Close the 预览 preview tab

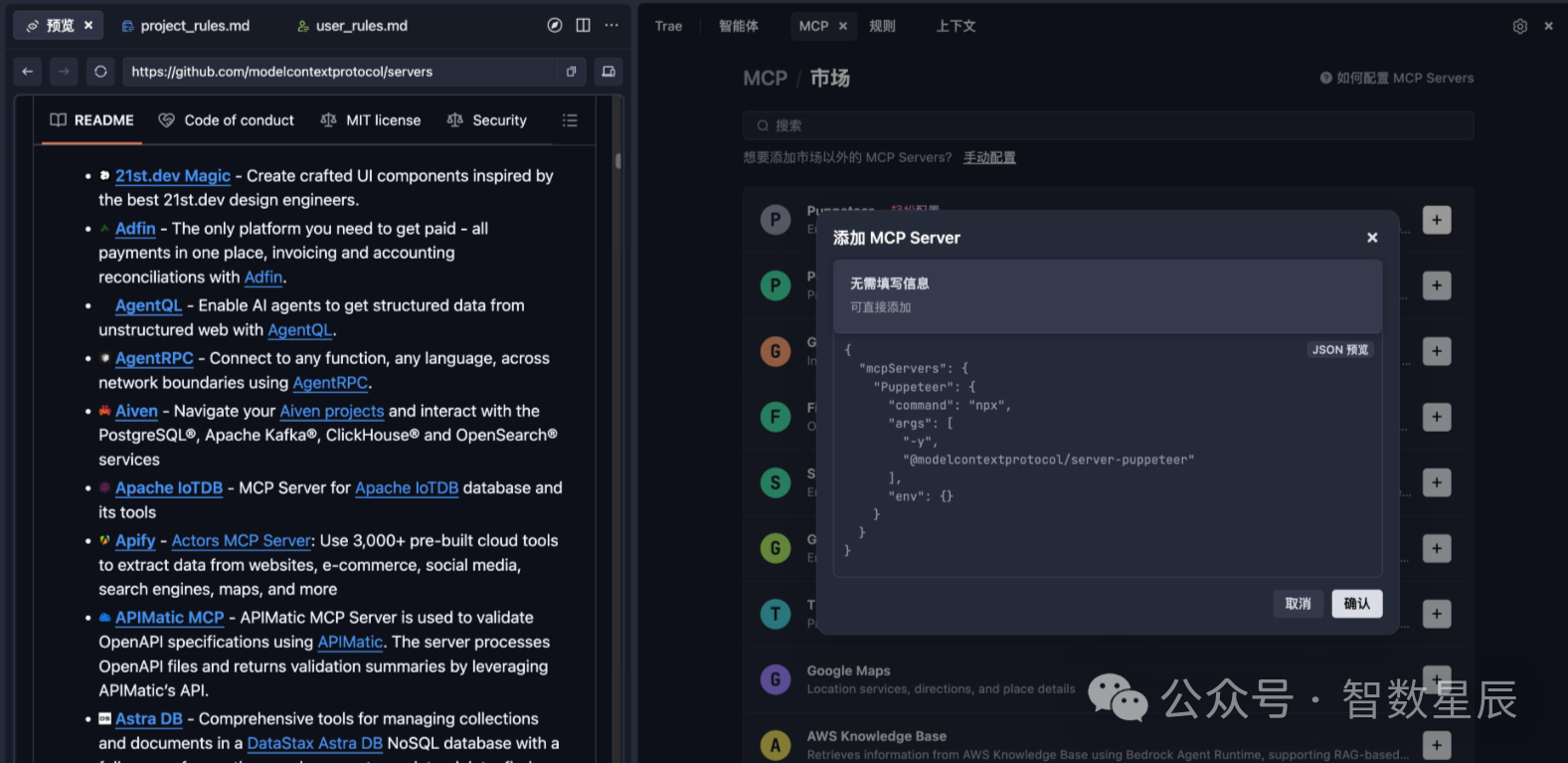coord(88,26)
